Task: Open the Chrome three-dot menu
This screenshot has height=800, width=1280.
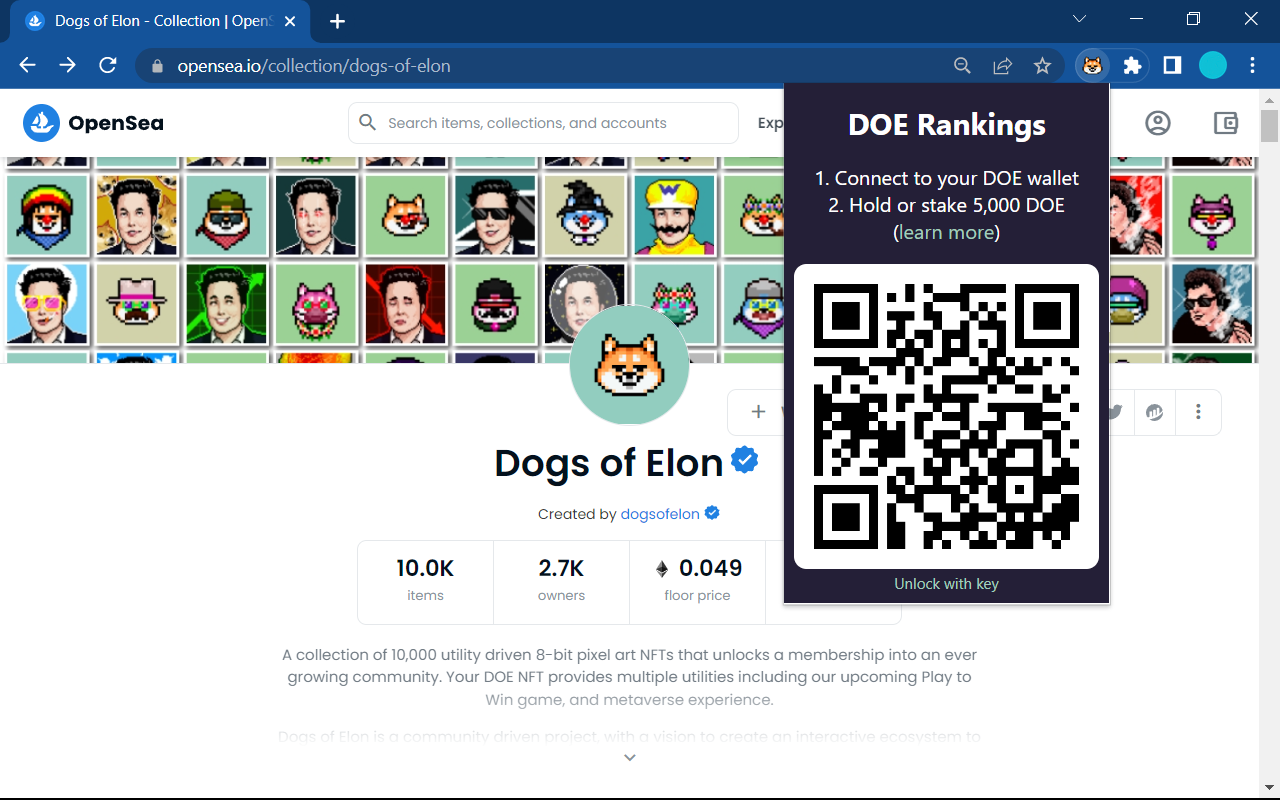Action: pyautogui.click(x=1253, y=66)
